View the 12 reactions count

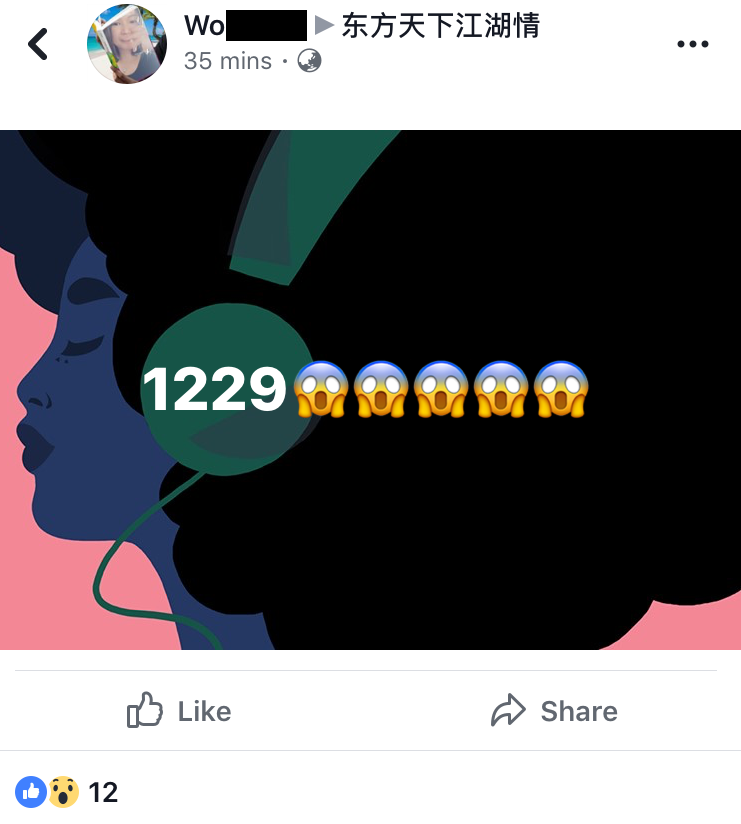point(103,792)
